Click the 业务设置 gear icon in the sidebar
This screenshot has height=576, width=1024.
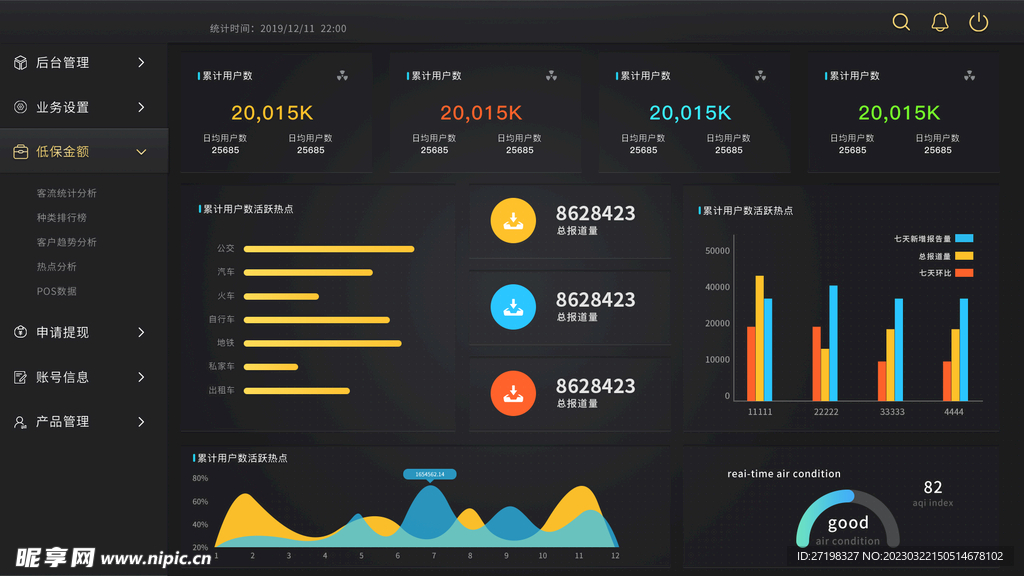click(x=22, y=107)
